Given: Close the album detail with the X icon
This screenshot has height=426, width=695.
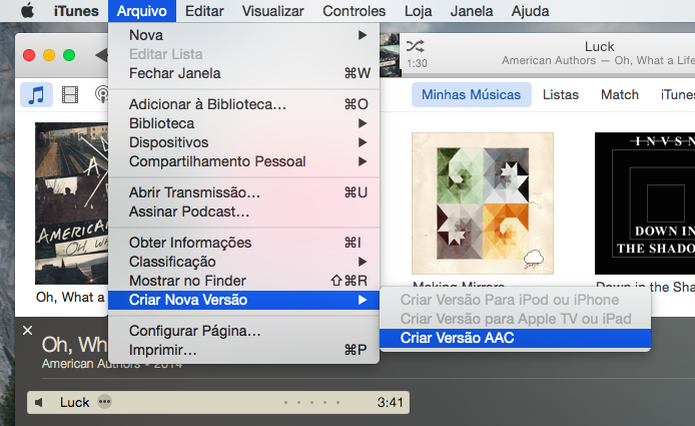Looking at the screenshot, I should [x=27, y=330].
